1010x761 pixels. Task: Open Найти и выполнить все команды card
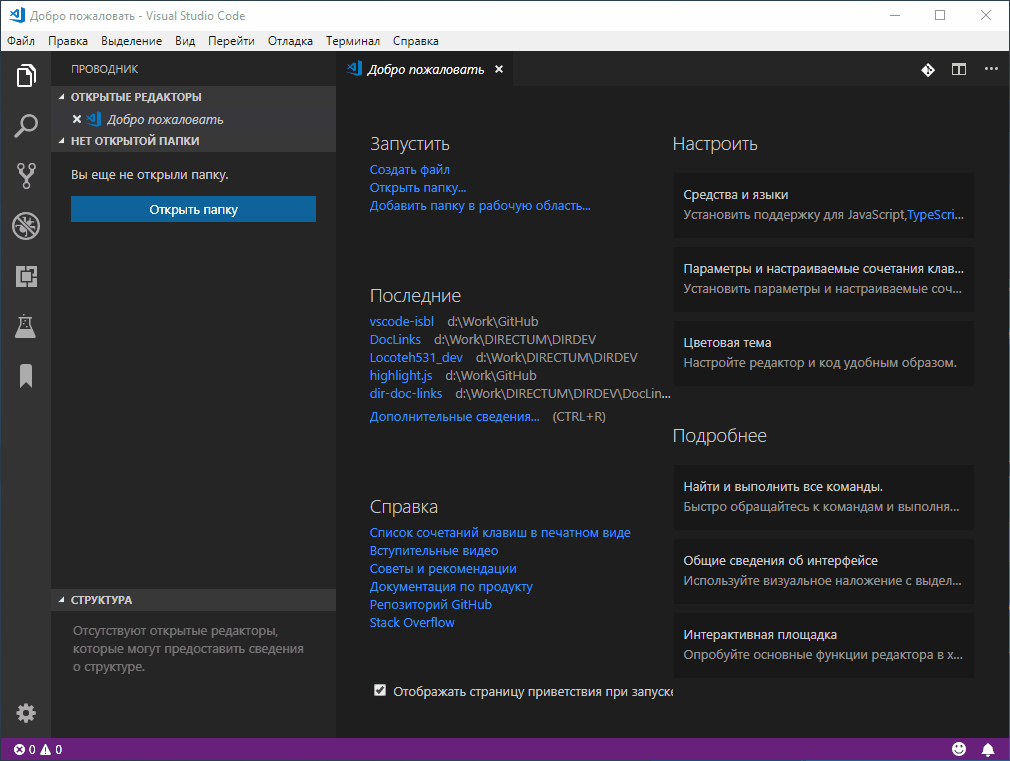tap(823, 497)
